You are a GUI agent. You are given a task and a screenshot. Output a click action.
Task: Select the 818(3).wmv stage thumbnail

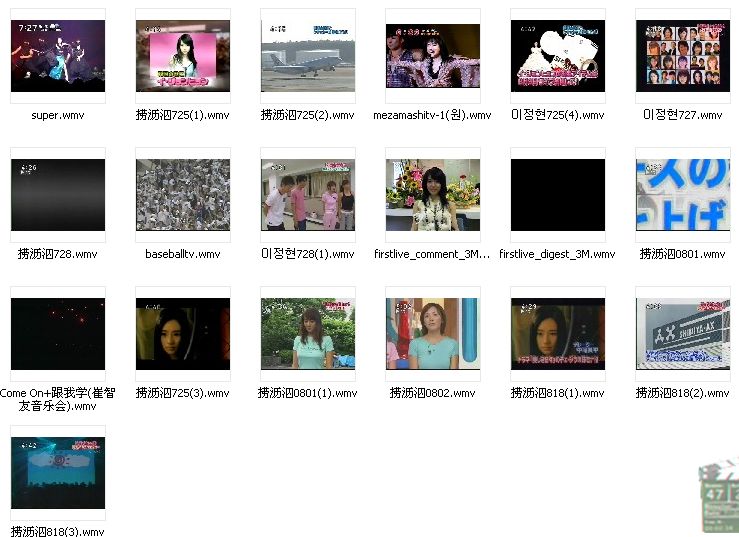tap(57, 473)
